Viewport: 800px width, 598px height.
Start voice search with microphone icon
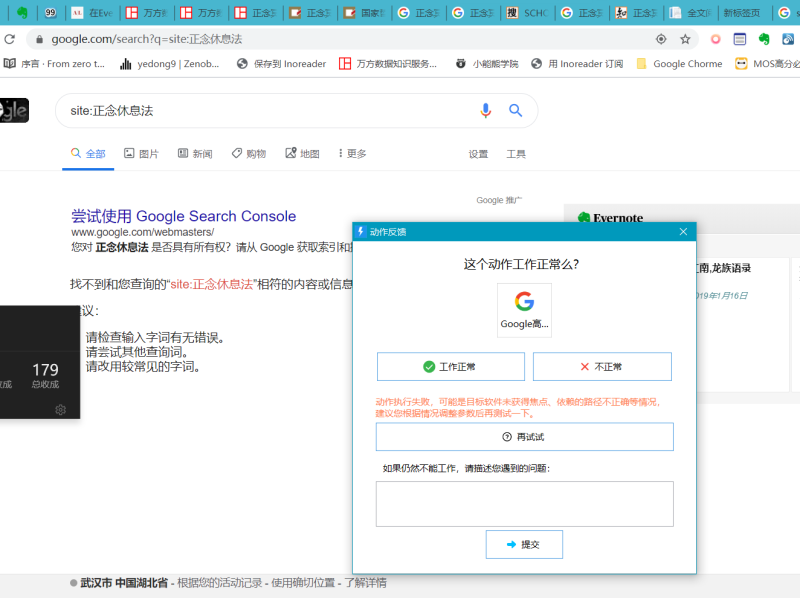tap(486, 110)
